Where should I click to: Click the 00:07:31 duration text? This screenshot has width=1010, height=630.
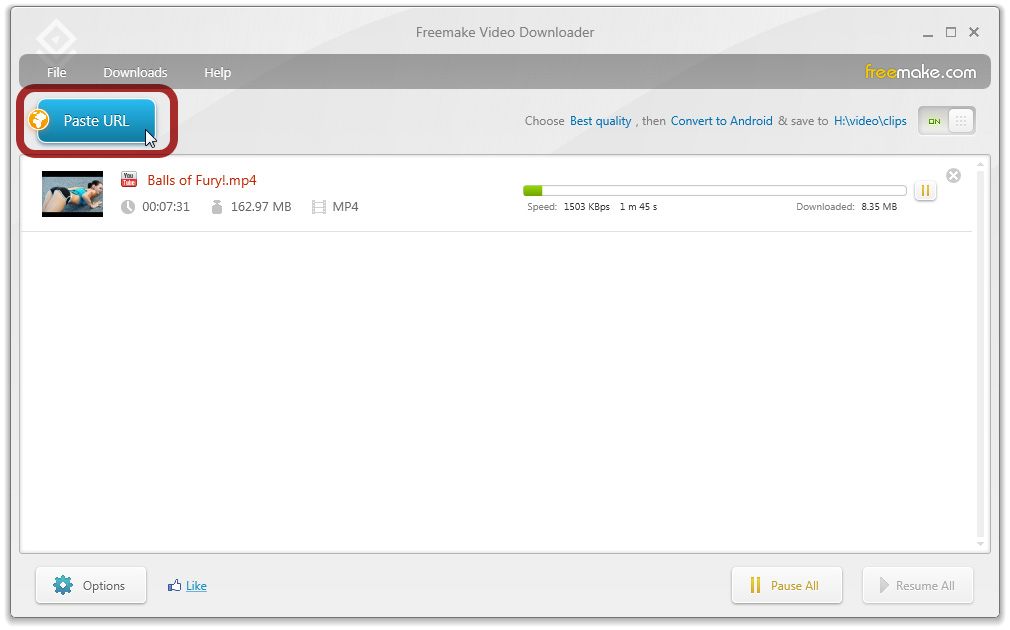[166, 207]
